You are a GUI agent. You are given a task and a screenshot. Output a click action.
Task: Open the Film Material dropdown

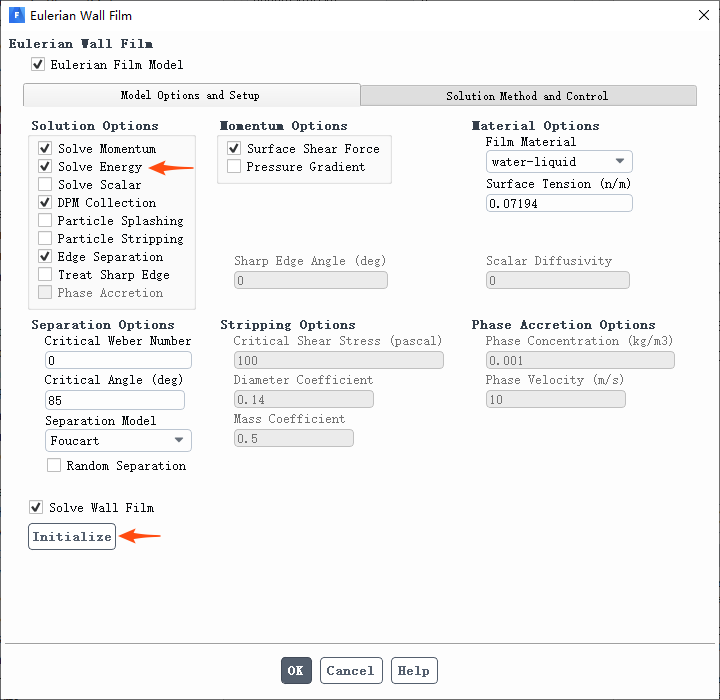559,161
